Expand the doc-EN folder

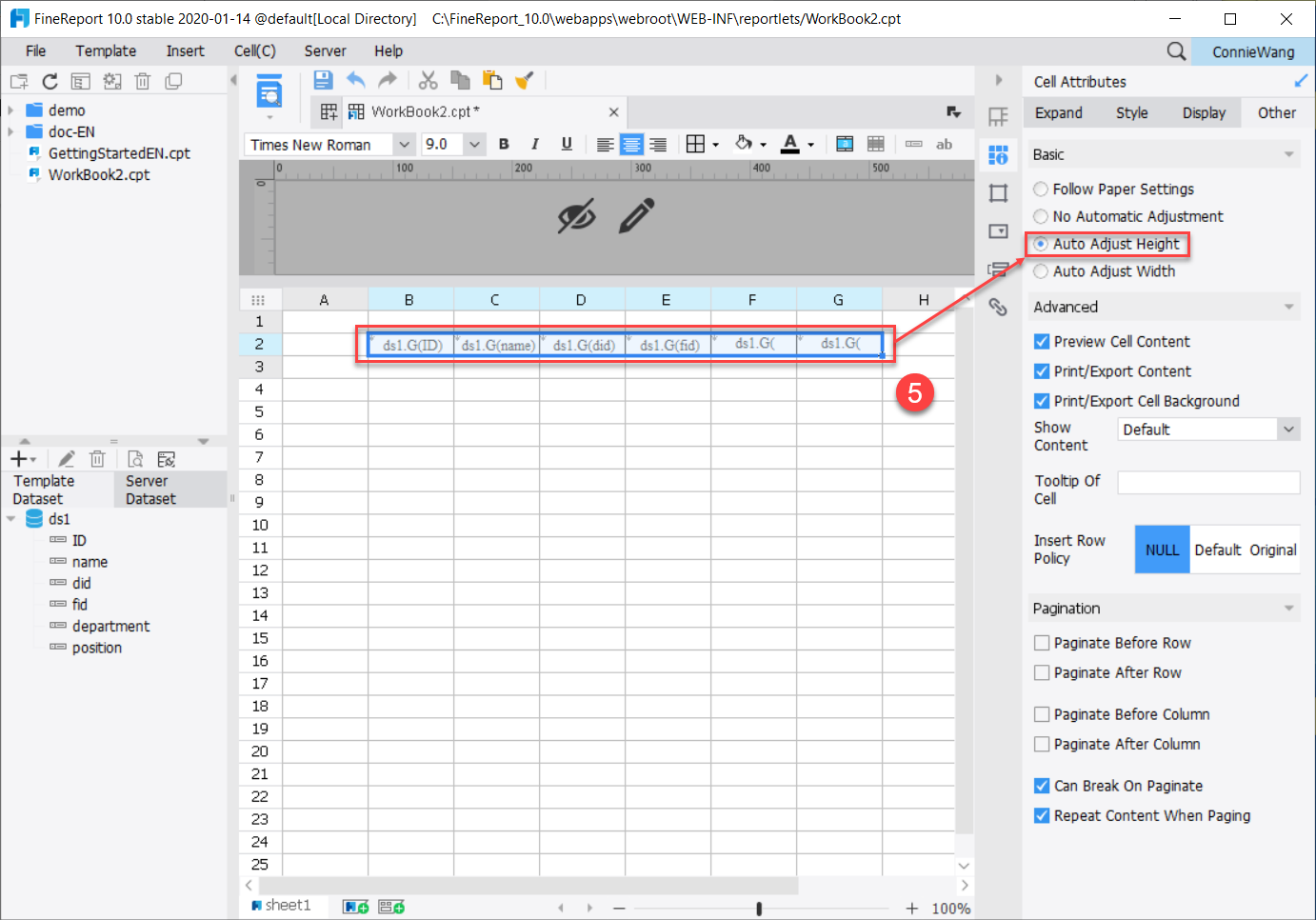pos(10,131)
